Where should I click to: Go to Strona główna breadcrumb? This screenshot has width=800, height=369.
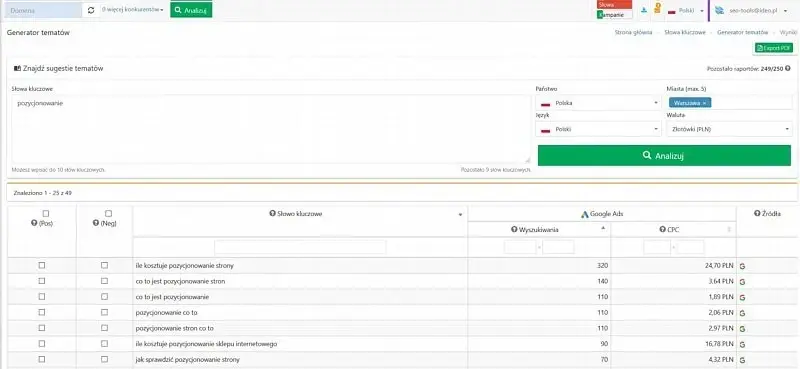click(x=633, y=32)
